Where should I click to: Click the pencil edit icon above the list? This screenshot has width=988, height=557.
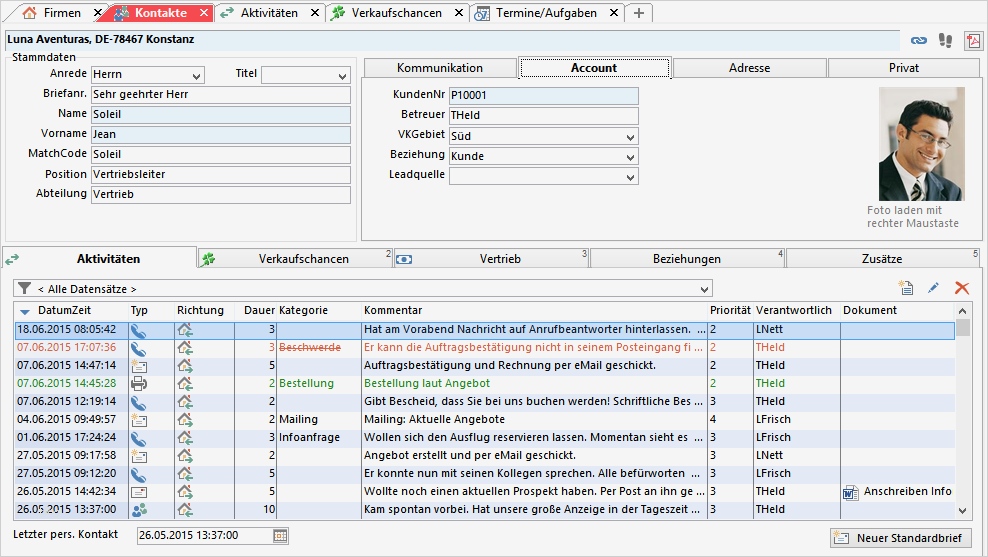934,288
